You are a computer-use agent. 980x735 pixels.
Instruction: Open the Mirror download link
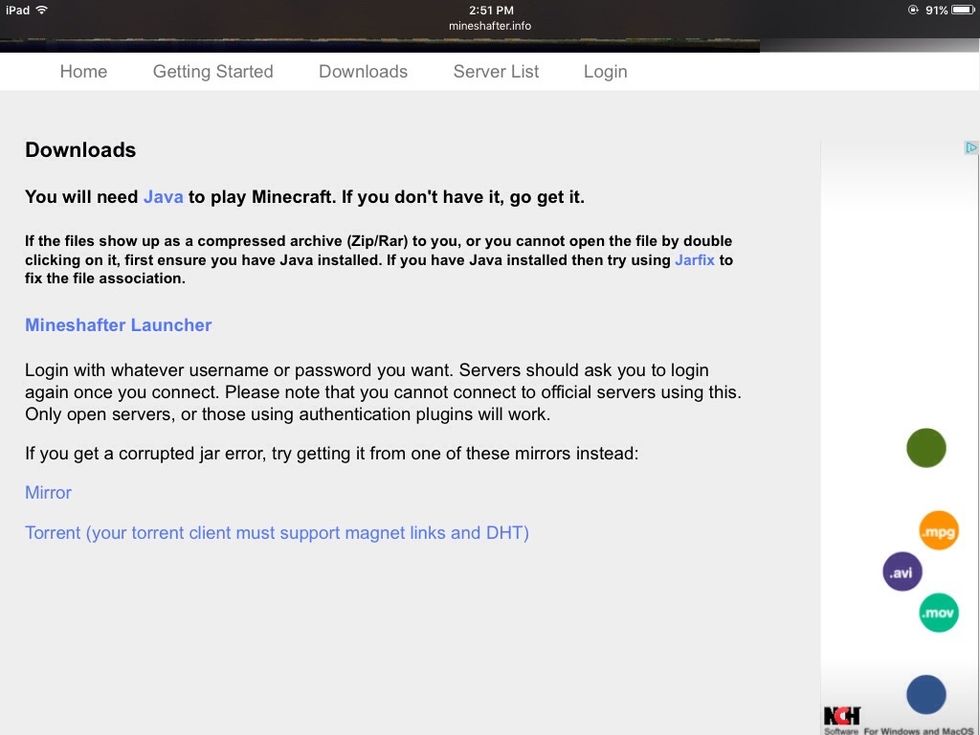tap(48, 492)
